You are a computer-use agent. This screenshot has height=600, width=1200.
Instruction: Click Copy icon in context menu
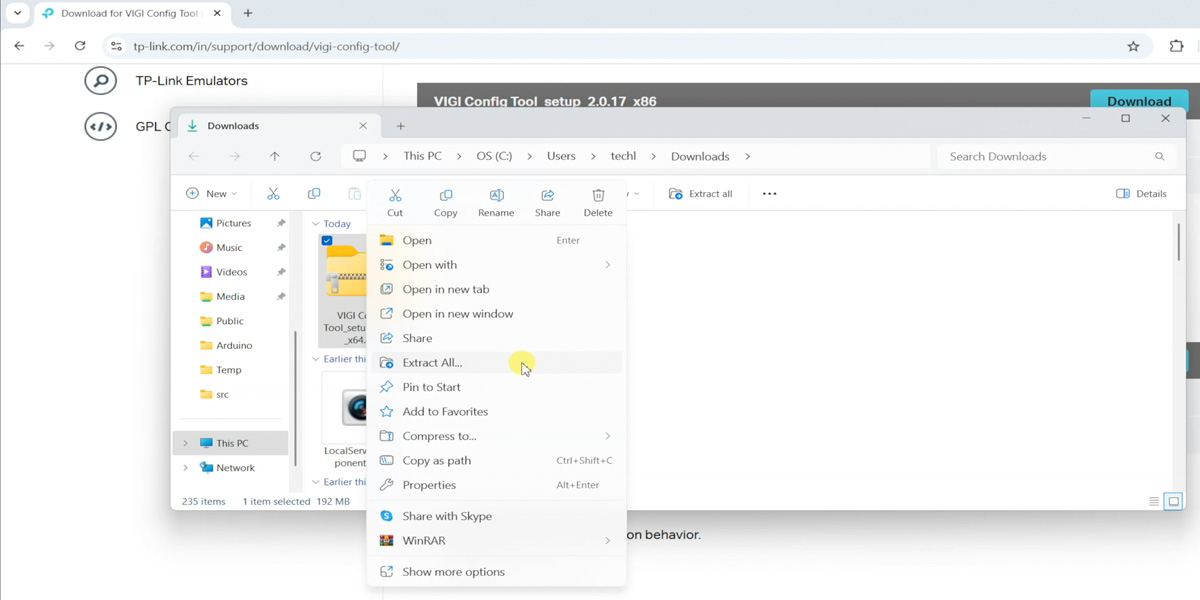pyautogui.click(x=446, y=195)
